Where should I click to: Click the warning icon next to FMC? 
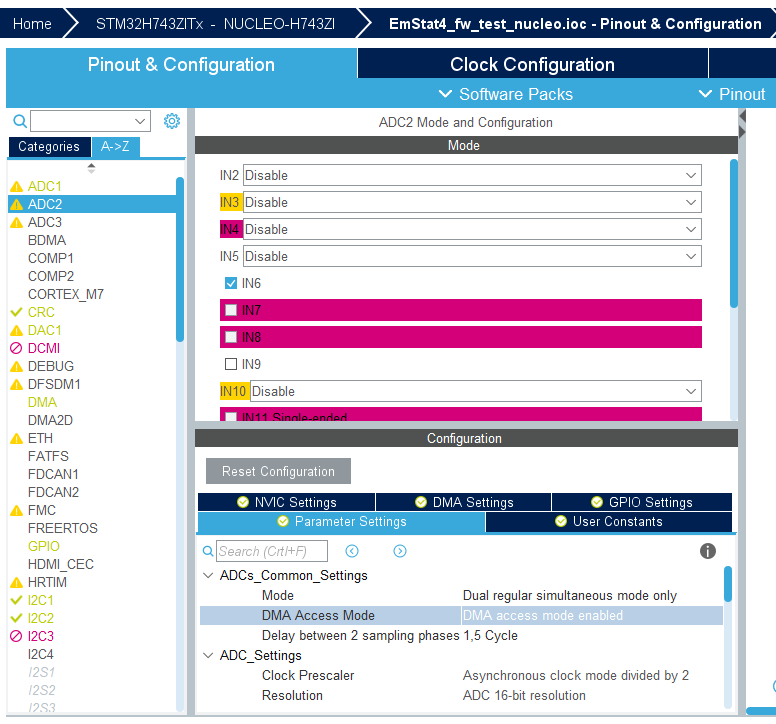coord(16,510)
